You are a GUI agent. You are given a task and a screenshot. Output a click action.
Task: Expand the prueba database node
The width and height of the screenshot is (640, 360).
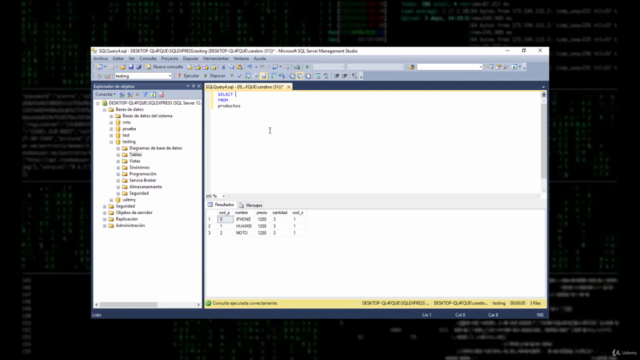pyautogui.click(x=111, y=129)
